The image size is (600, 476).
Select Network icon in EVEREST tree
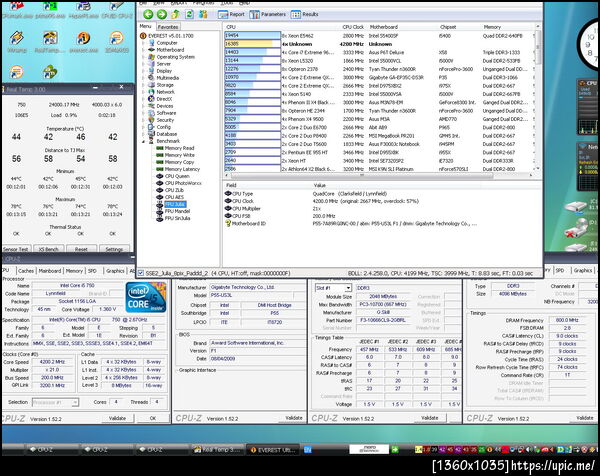point(151,92)
